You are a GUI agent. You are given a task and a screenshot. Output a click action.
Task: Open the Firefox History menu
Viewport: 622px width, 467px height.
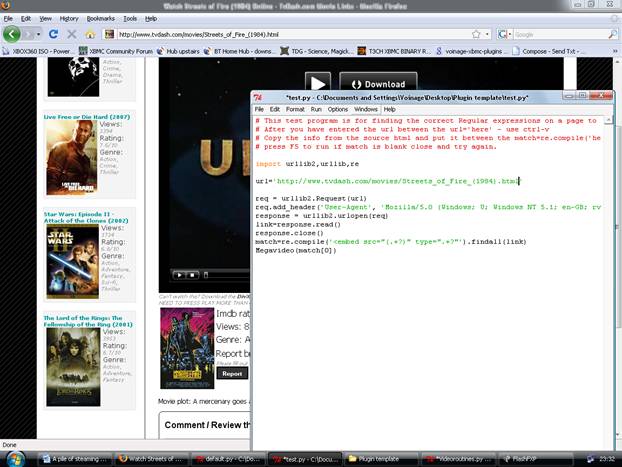click(69, 19)
